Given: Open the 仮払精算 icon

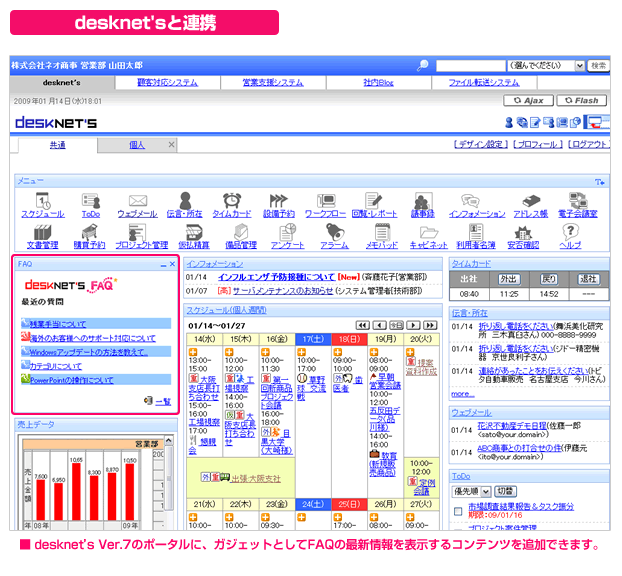Looking at the screenshot, I should coord(194,232).
